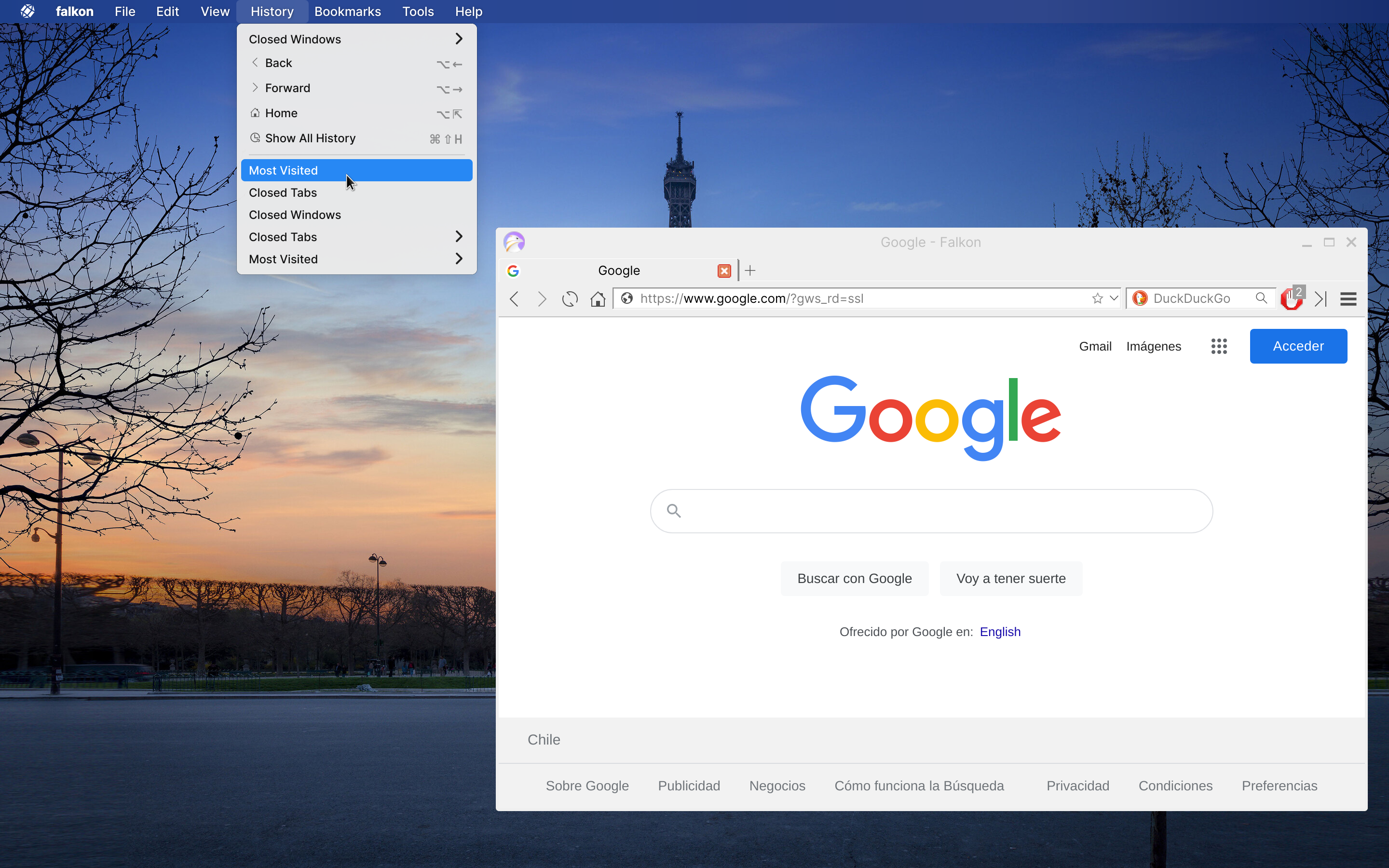Close the Google tab
The height and width of the screenshot is (868, 1389).
point(724,271)
